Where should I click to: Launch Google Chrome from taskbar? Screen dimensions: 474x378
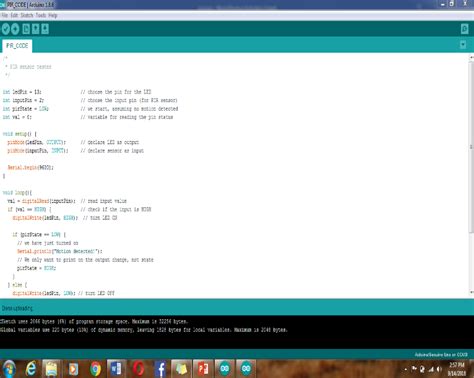(95, 369)
